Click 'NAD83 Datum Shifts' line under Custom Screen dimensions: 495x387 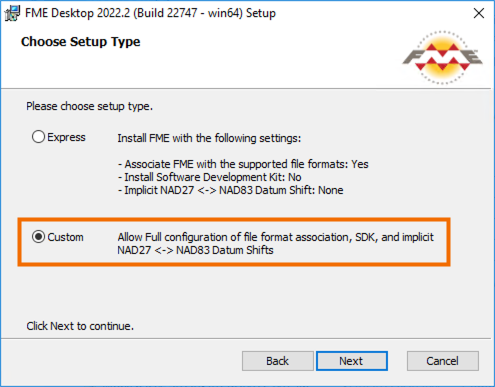click(195, 250)
